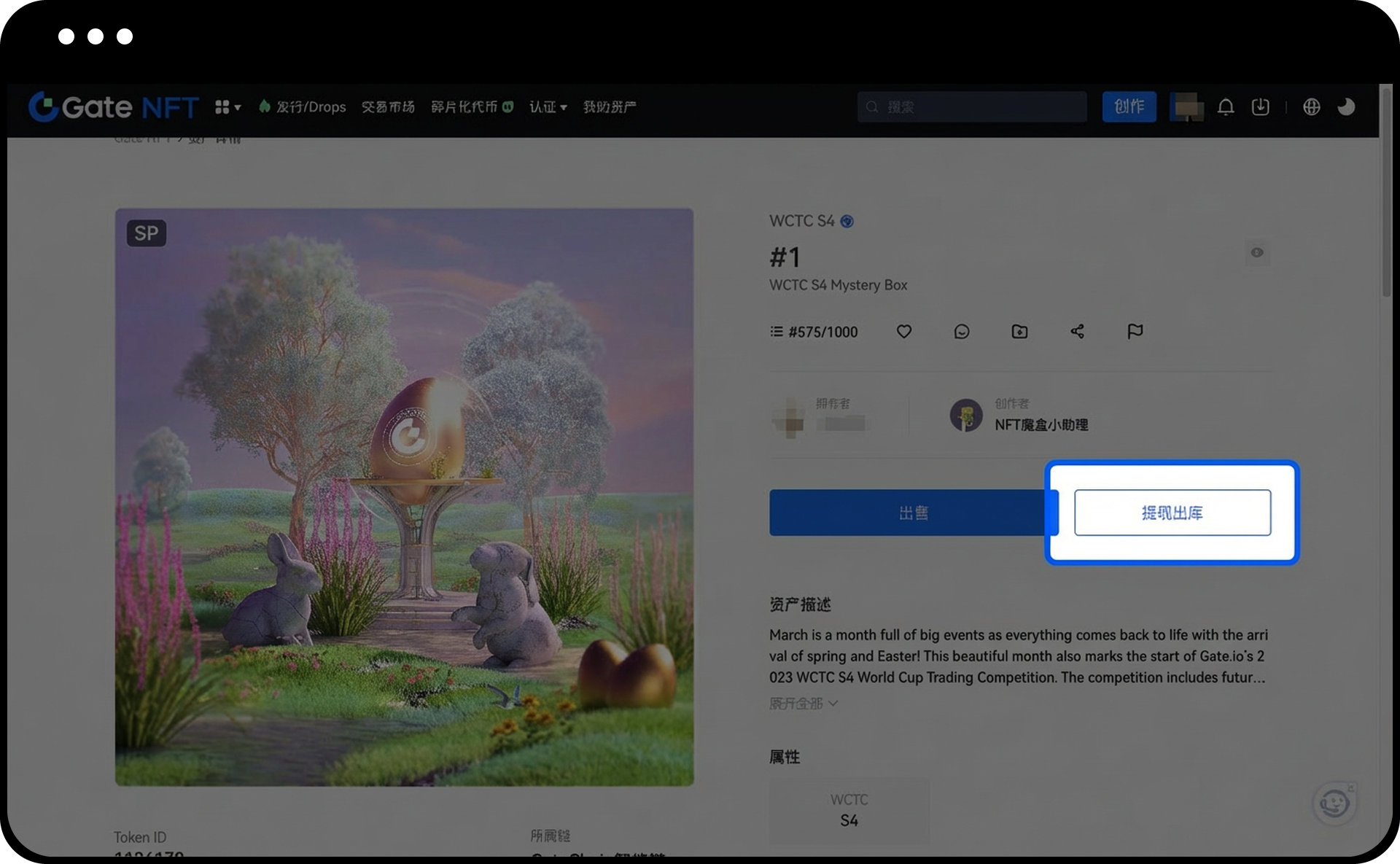Open the comment bubble icon
This screenshot has height=864, width=1400.
(961, 332)
